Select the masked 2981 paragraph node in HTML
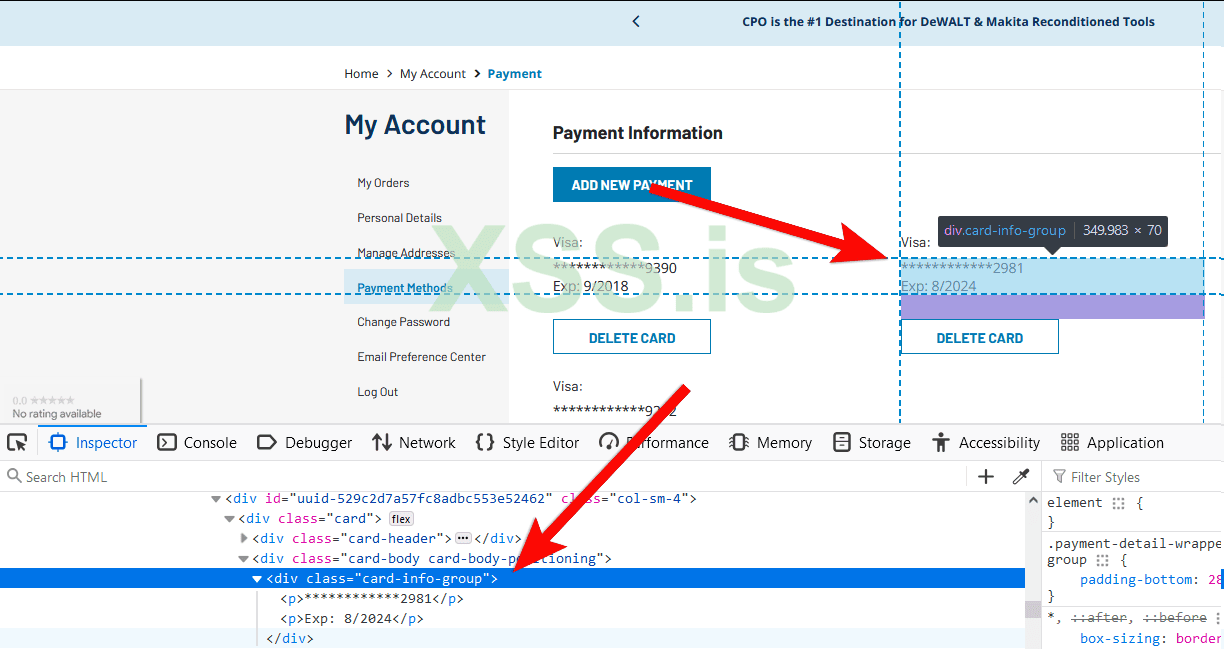This screenshot has width=1224, height=649. (372, 599)
